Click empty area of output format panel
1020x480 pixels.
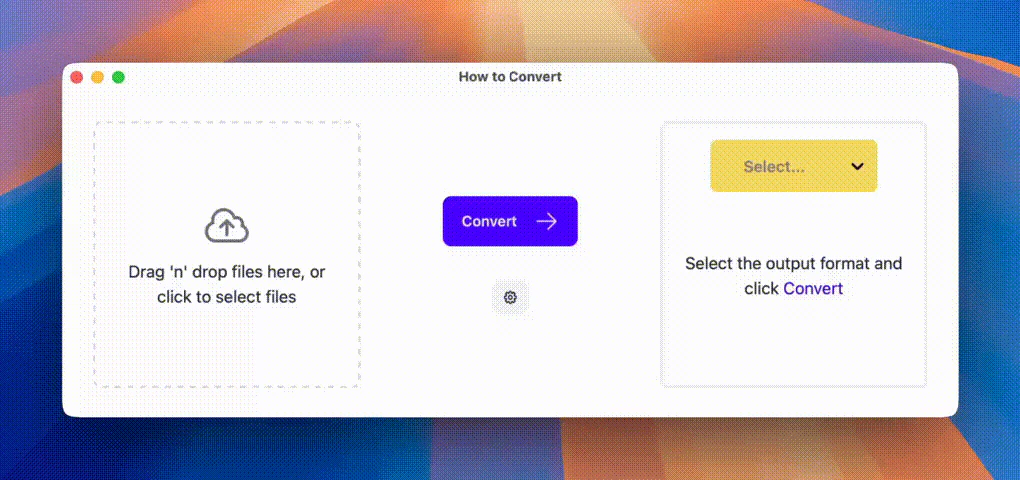(793, 345)
